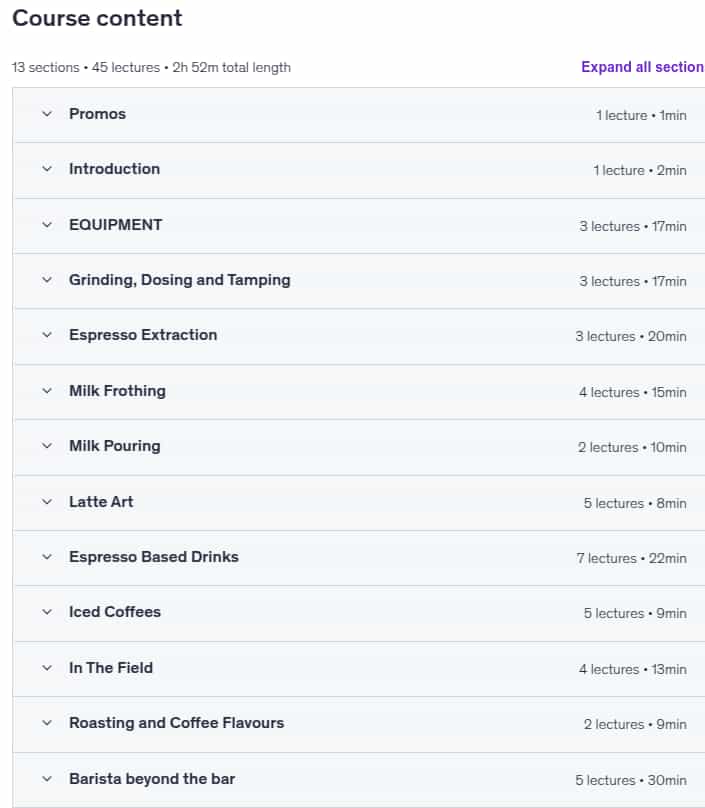The height and width of the screenshot is (808, 705).
Task: Expand the Iced Coffees chevron
Action: tap(47, 612)
